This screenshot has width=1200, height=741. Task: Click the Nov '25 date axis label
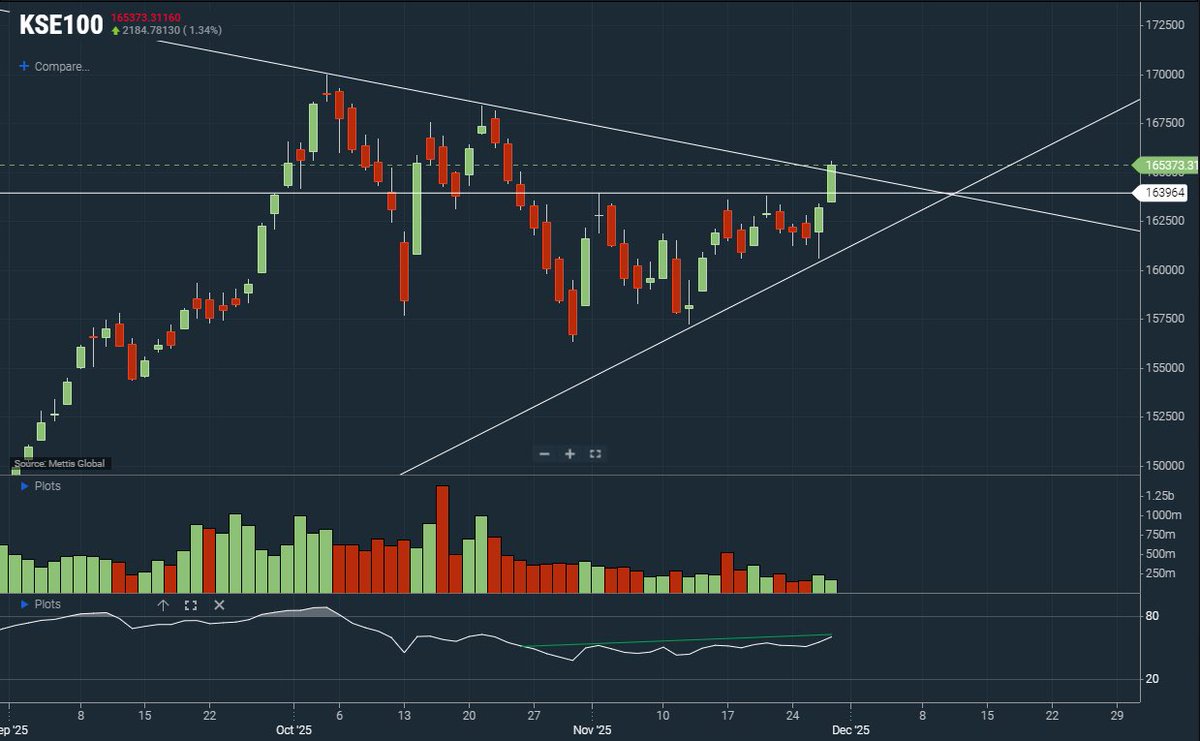[592, 730]
